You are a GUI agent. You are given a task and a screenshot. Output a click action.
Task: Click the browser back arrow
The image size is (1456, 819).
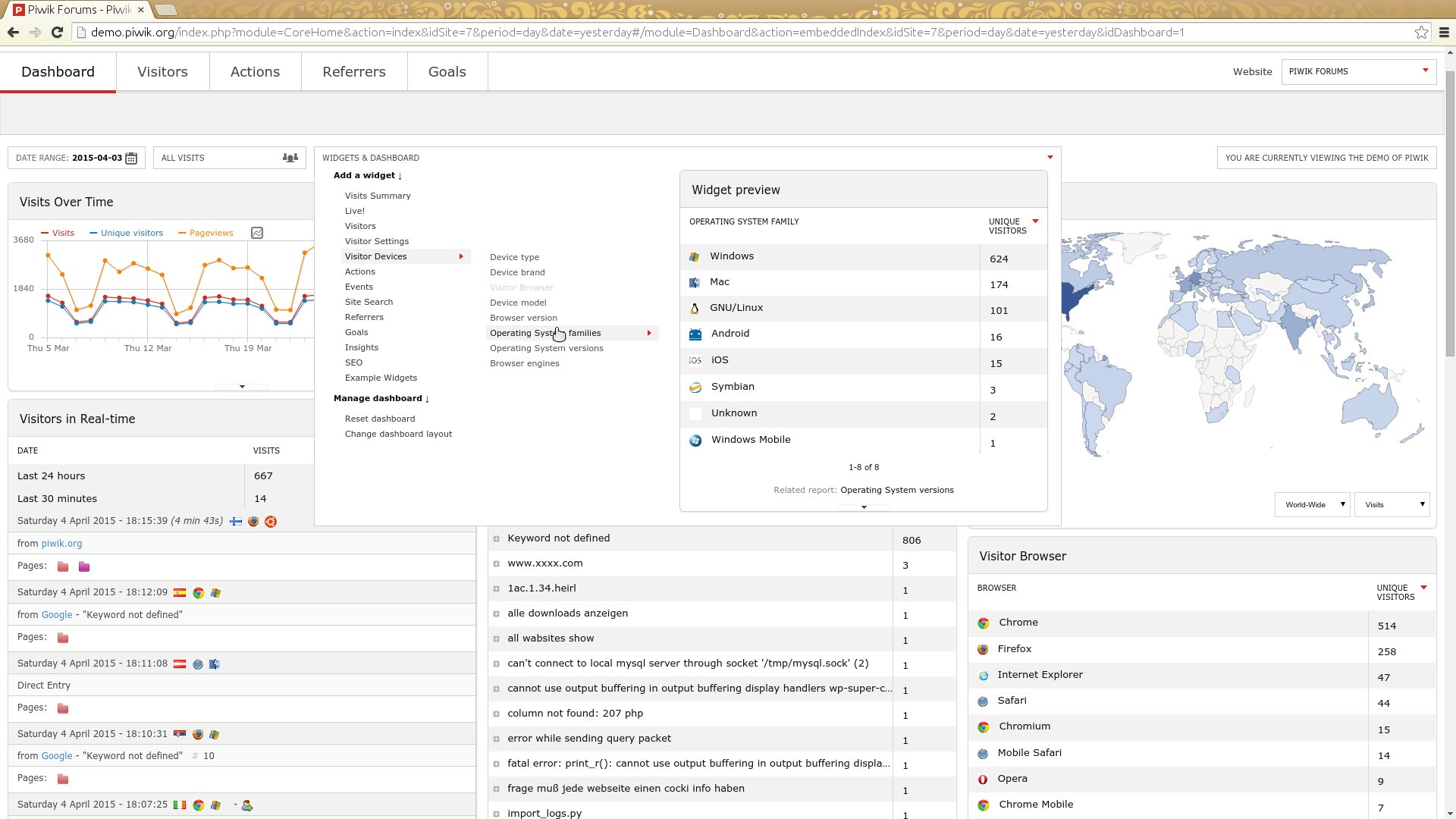[x=13, y=33]
